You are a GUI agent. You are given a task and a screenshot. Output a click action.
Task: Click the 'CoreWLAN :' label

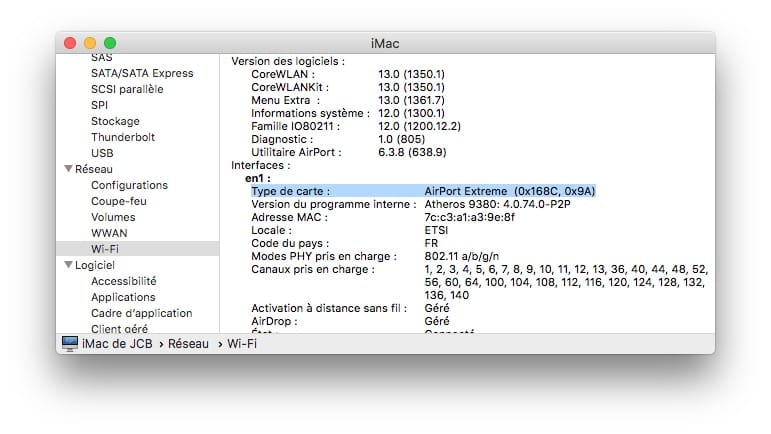[x=283, y=74]
